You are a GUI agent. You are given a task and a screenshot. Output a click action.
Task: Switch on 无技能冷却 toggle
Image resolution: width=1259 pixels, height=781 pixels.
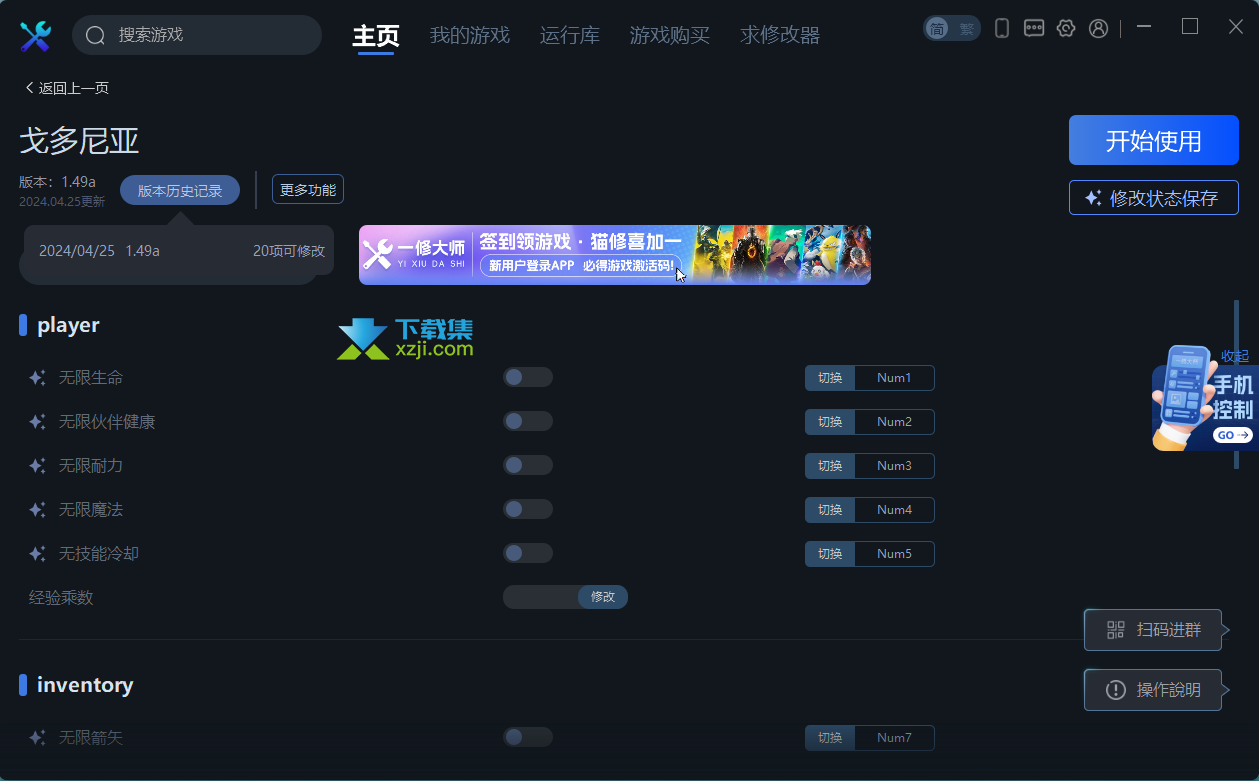(528, 553)
